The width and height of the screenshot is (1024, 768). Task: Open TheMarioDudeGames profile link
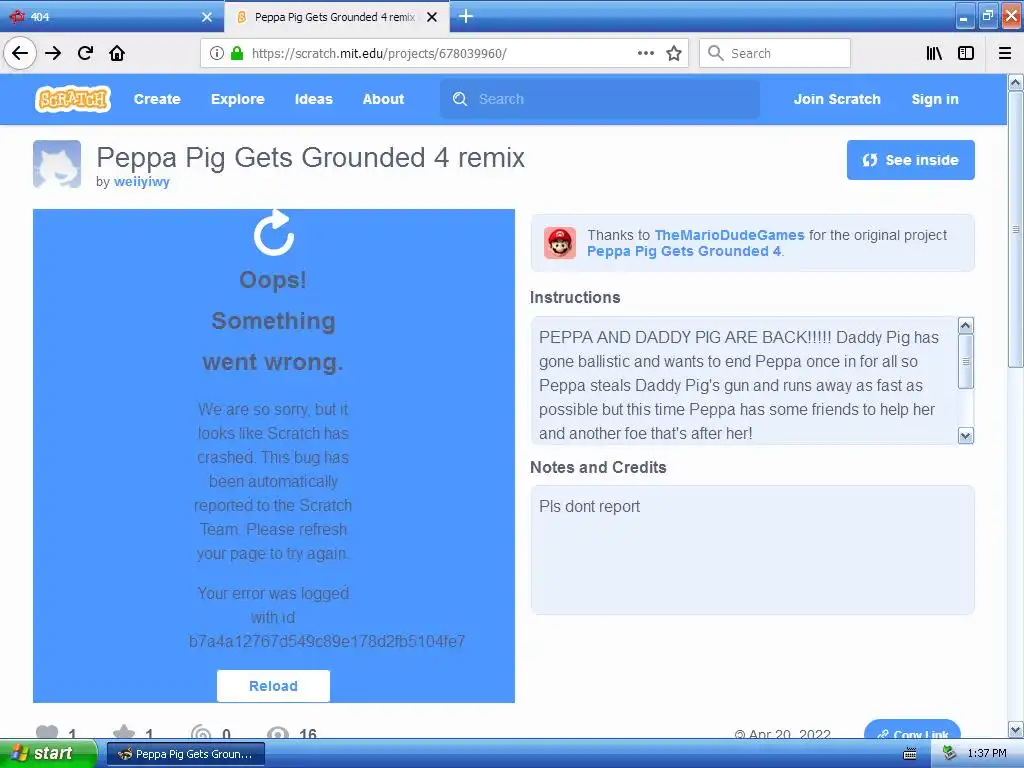729,235
